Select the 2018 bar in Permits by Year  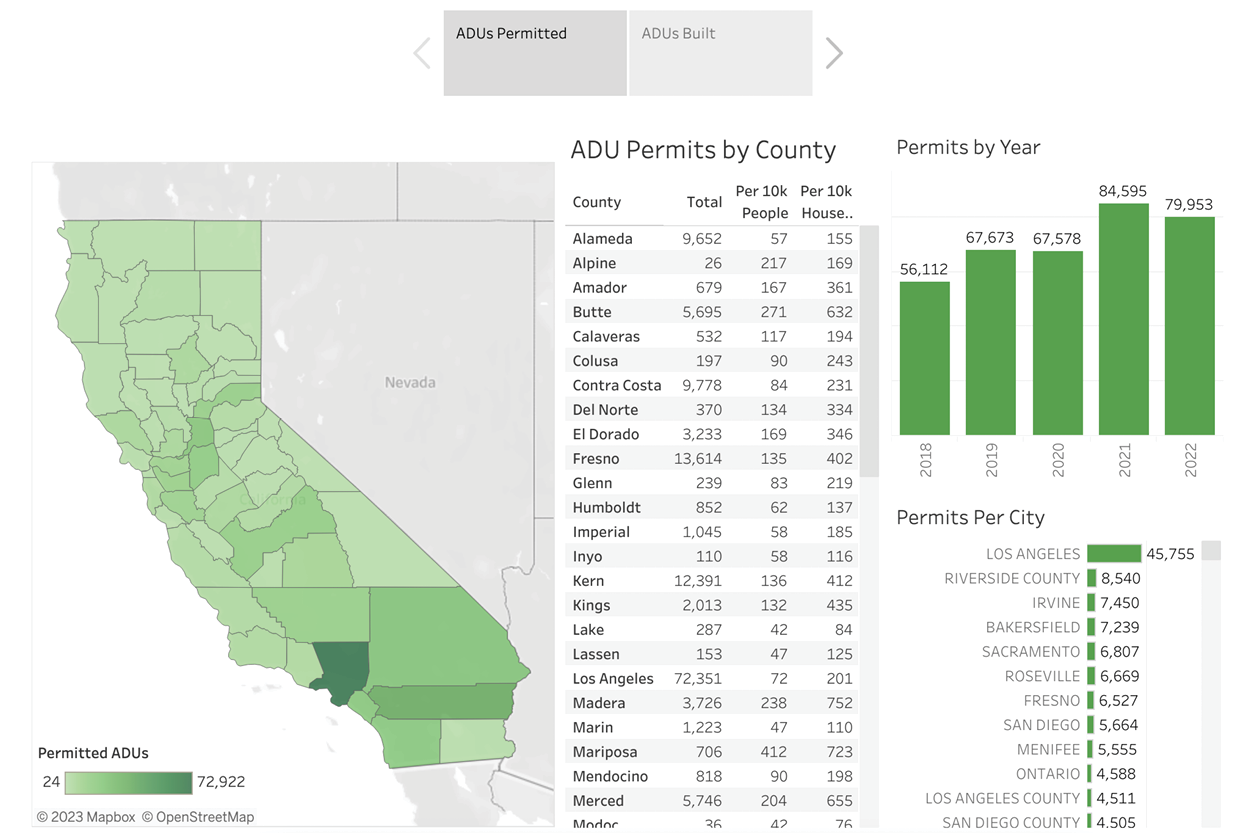coord(924,357)
